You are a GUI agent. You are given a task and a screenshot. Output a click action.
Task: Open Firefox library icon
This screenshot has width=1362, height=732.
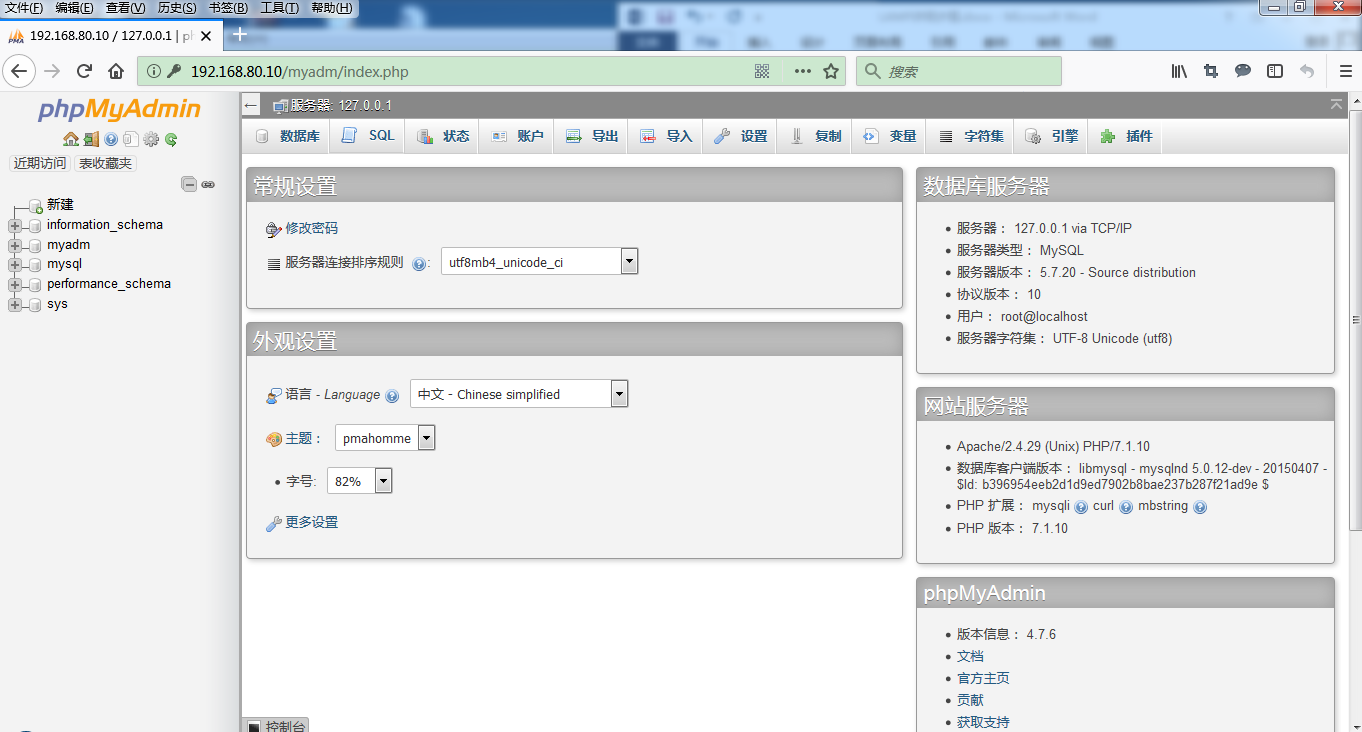(x=1180, y=71)
